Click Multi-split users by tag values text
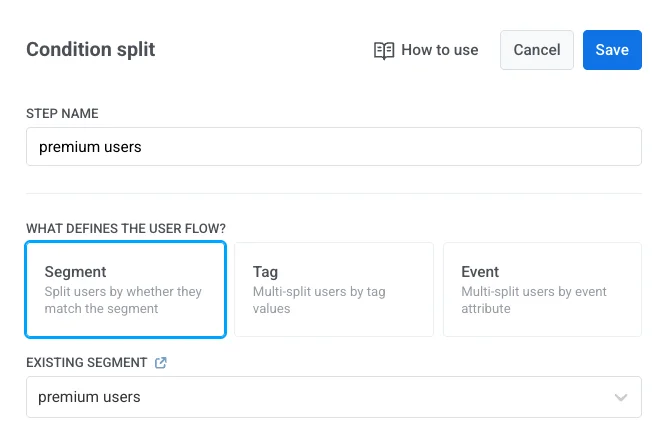 point(319,300)
